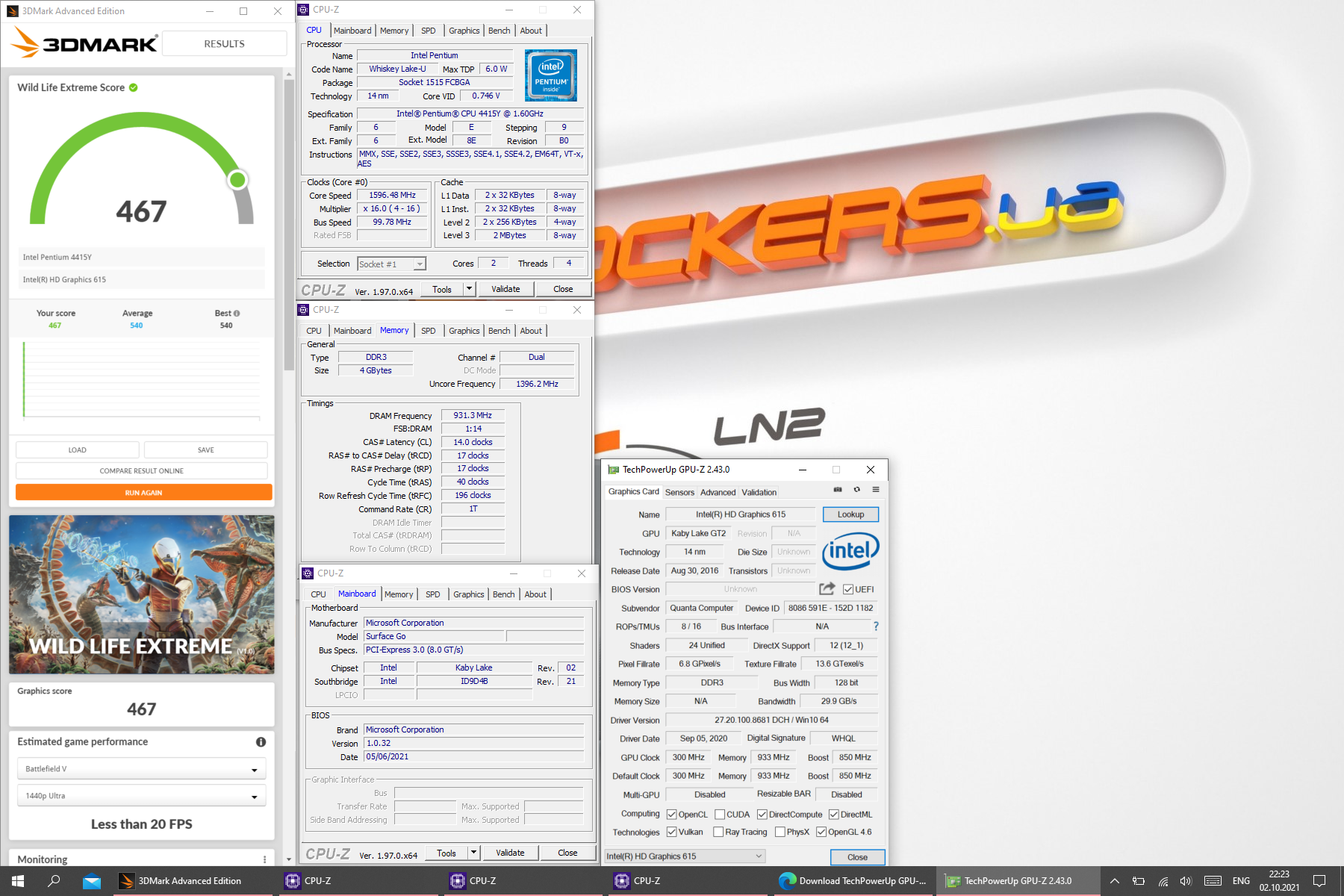Screen dimensions: 1344x896
Task: Open Tools dropdown arrow in top CPU-Z
Action: tap(470, 289)
